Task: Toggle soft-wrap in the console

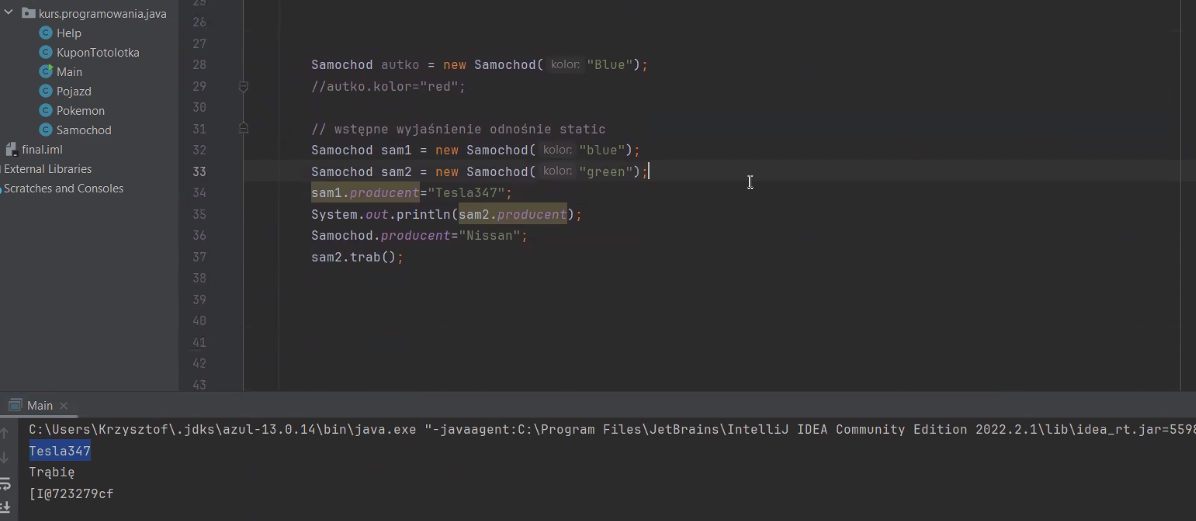Action: (5, 483)
